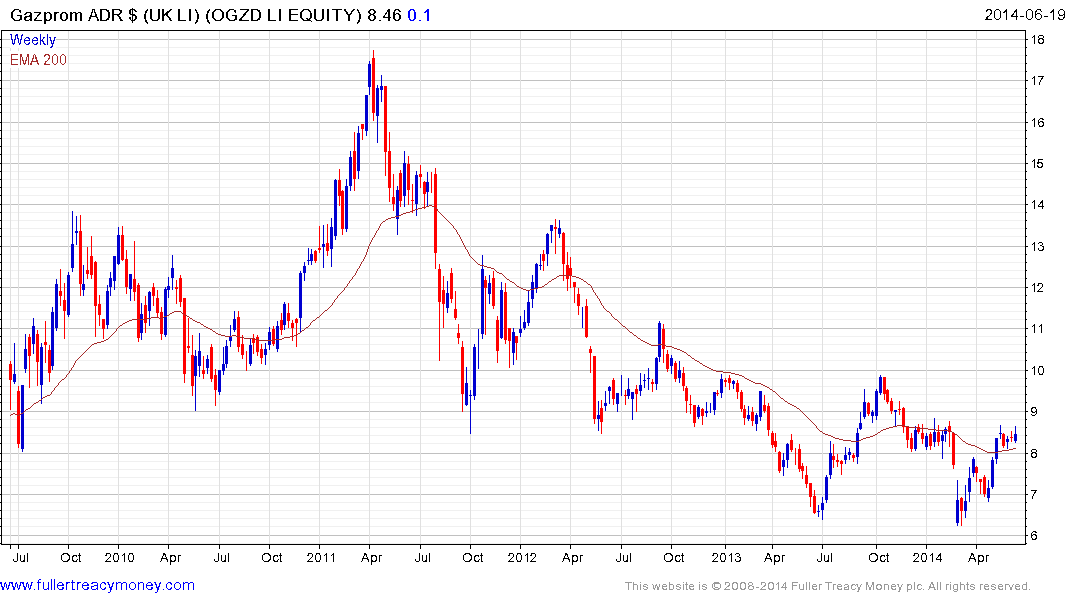Select the 2011 time axis label
This screenshot has width=1075, height=600.
(321, 557)
